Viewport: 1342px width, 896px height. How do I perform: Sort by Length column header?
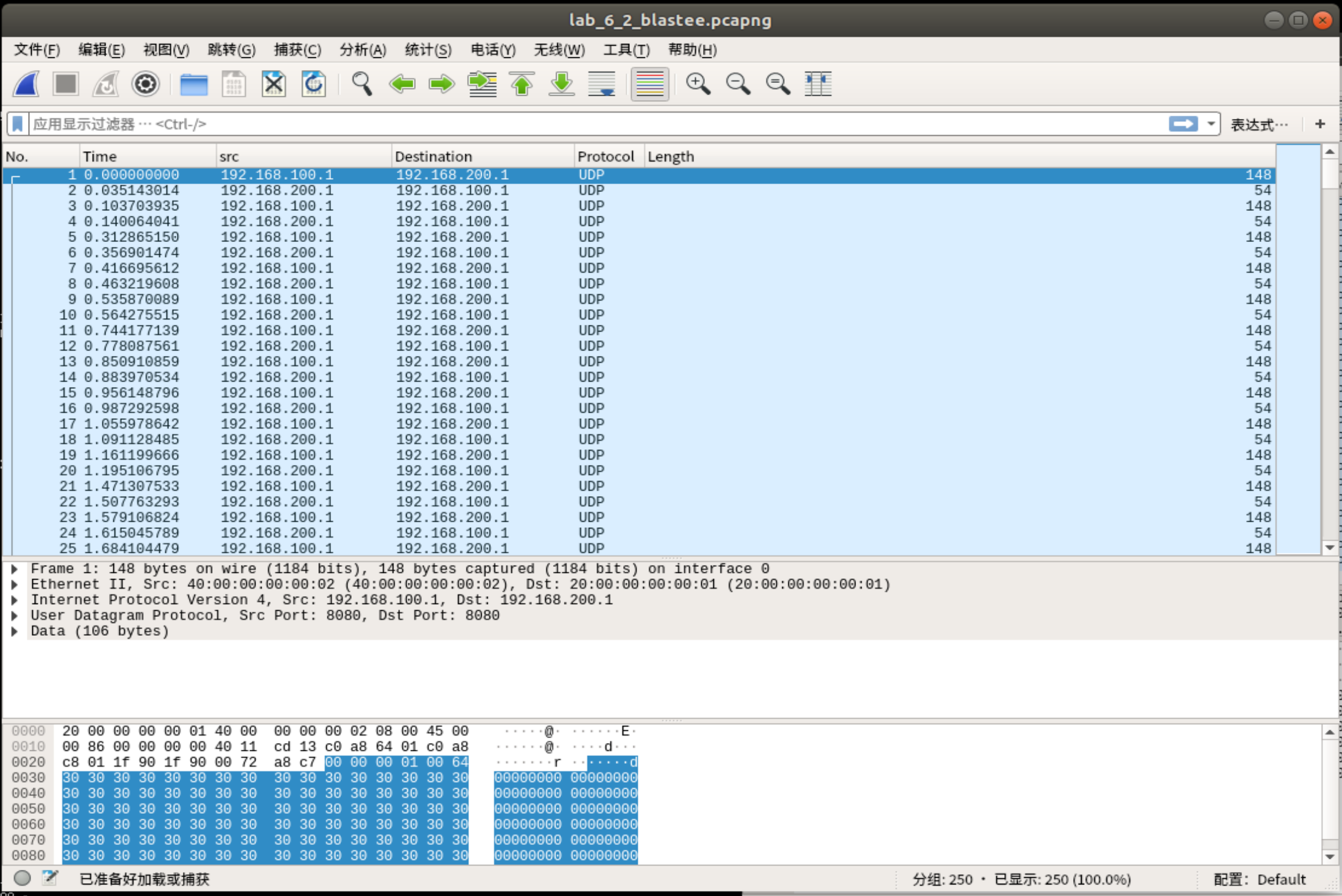pos(960,157)
